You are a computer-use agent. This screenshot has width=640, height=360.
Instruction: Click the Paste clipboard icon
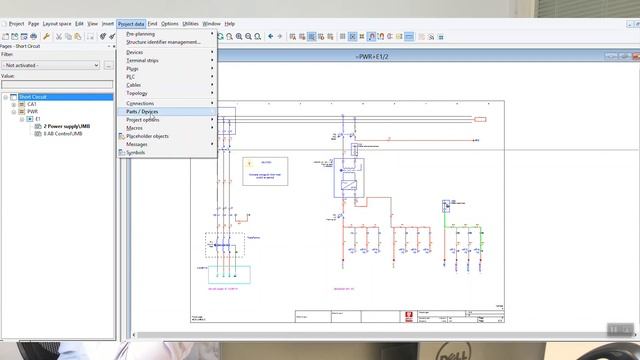78,37
